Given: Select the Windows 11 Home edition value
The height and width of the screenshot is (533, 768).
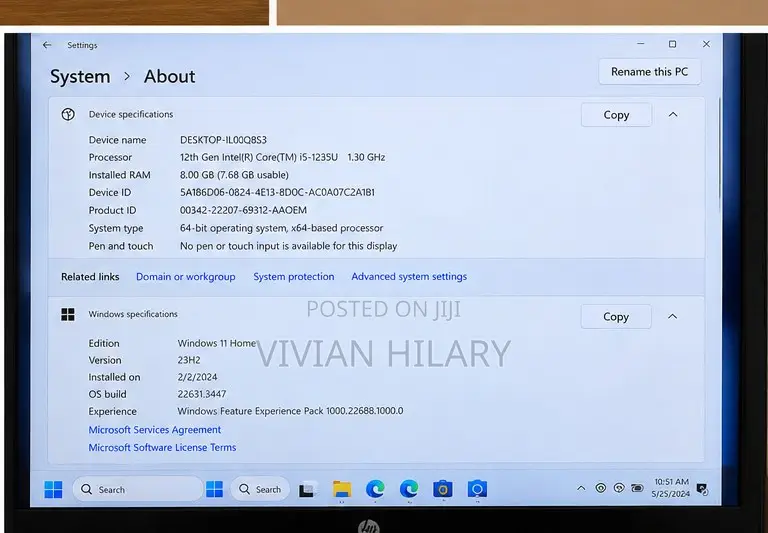Looking at the screenshot, I should click(217, 343).
